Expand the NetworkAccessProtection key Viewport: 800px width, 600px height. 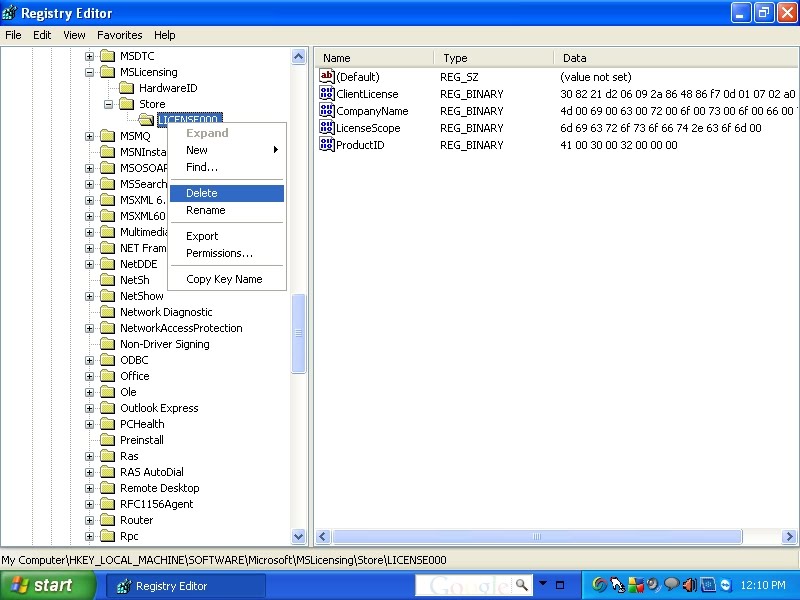click(89, 328)
